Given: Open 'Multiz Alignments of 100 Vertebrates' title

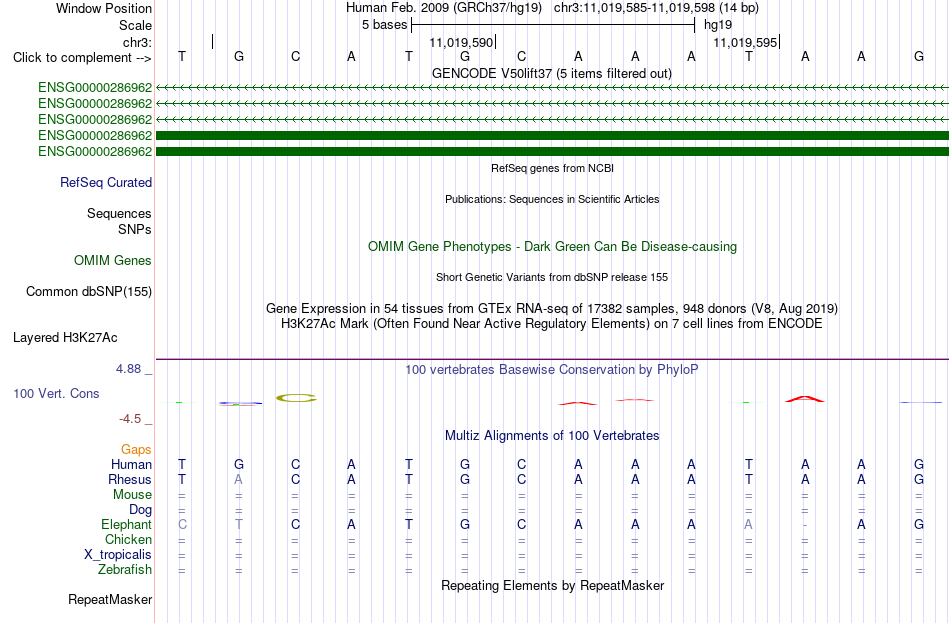Looking at the screenshot, I should pyautogui.click(x=552, y=436).
